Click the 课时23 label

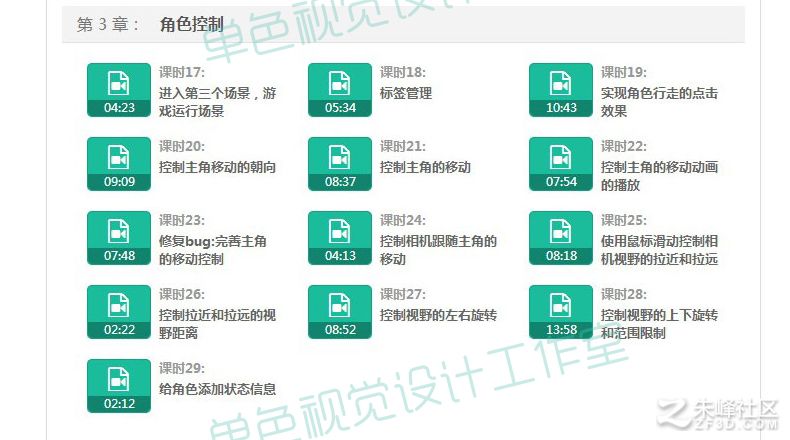(x=182, y=221)
